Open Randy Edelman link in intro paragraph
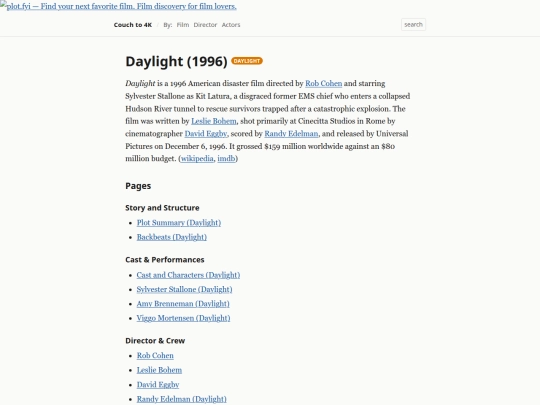This screenshot has height=405, width=540. coord(291,134)
